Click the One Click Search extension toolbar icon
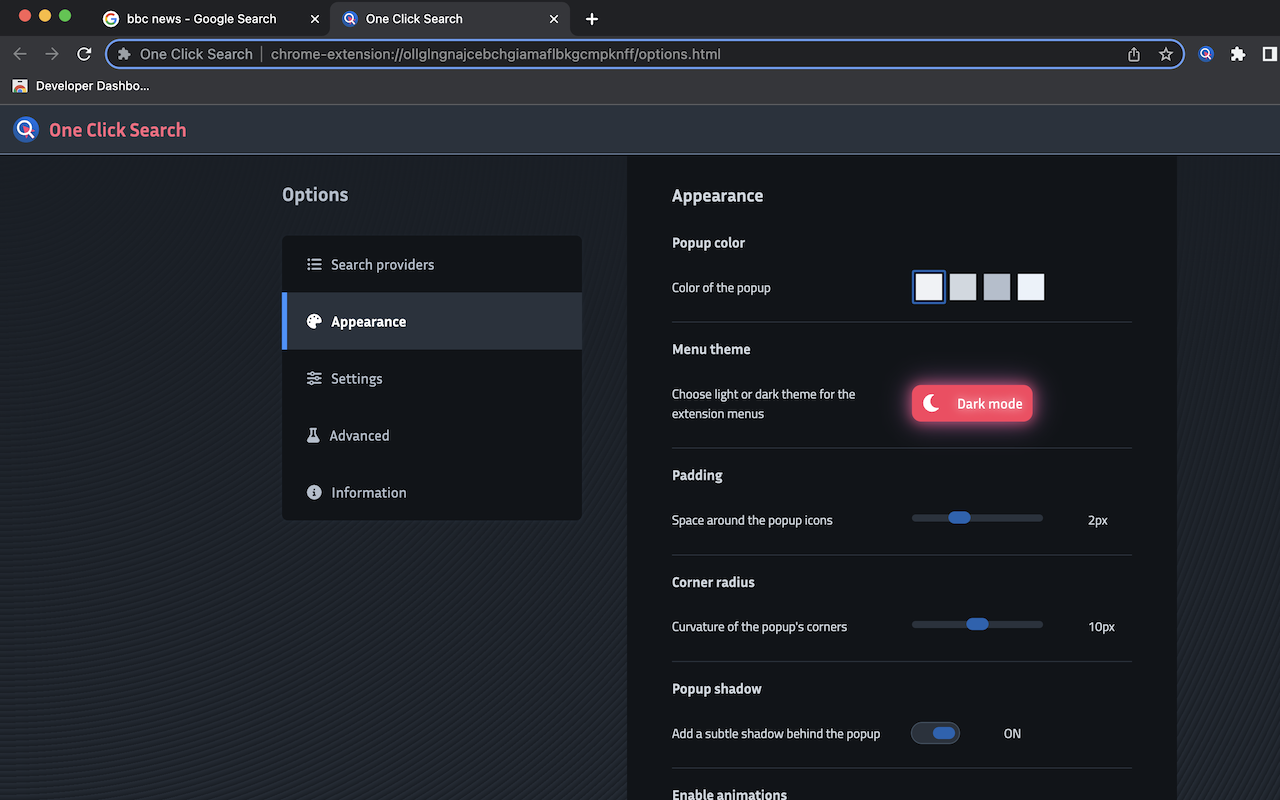 [x=1206, y=54]
